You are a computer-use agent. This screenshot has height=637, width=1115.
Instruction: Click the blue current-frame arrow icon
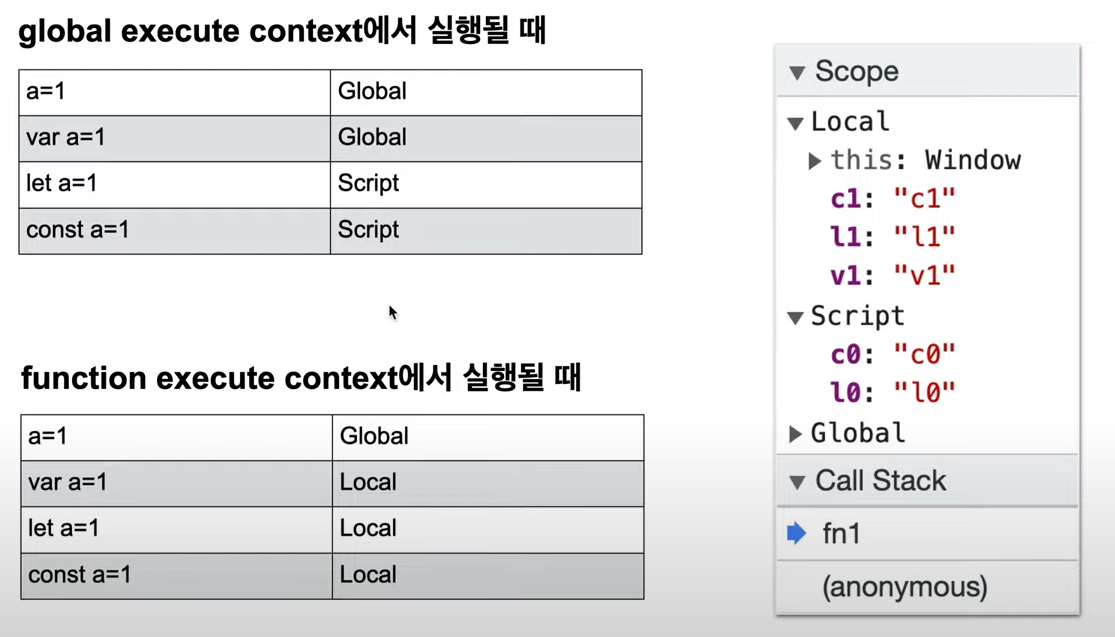(x=797, y=533)
